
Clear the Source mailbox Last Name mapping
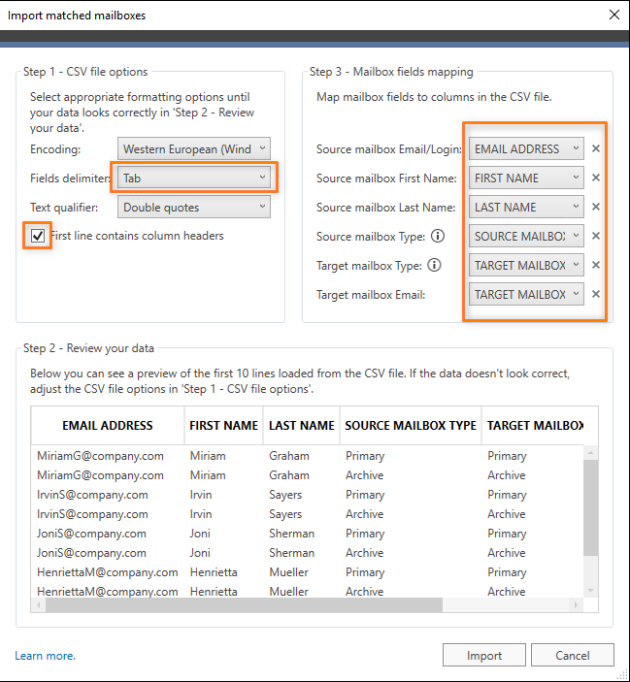point(596,207)
